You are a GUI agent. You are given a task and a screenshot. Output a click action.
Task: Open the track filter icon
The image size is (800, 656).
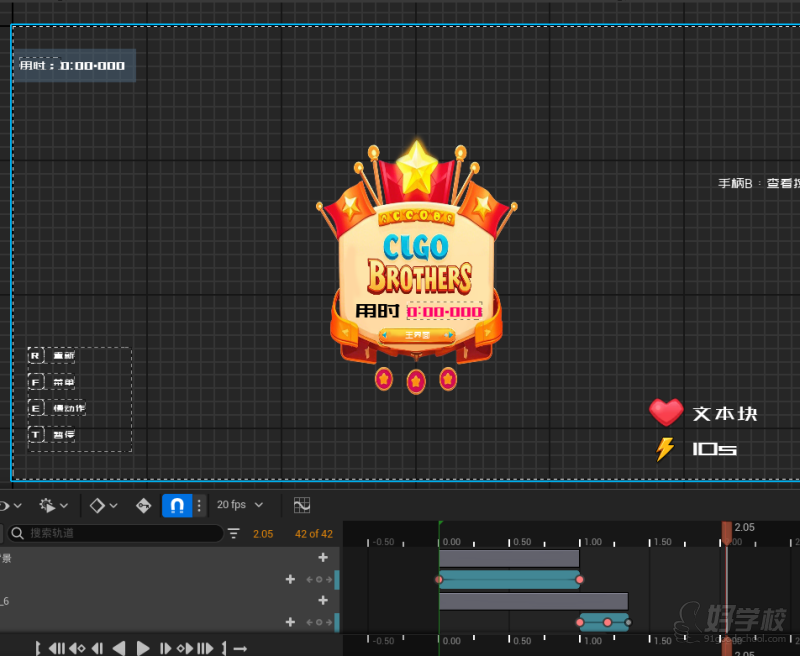pos(234,534)
